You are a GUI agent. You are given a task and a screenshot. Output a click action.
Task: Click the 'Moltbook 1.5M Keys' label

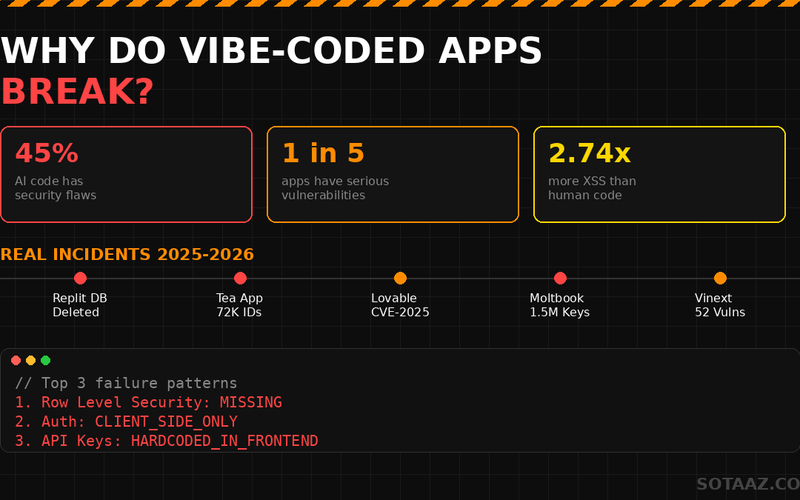[560, 305]
